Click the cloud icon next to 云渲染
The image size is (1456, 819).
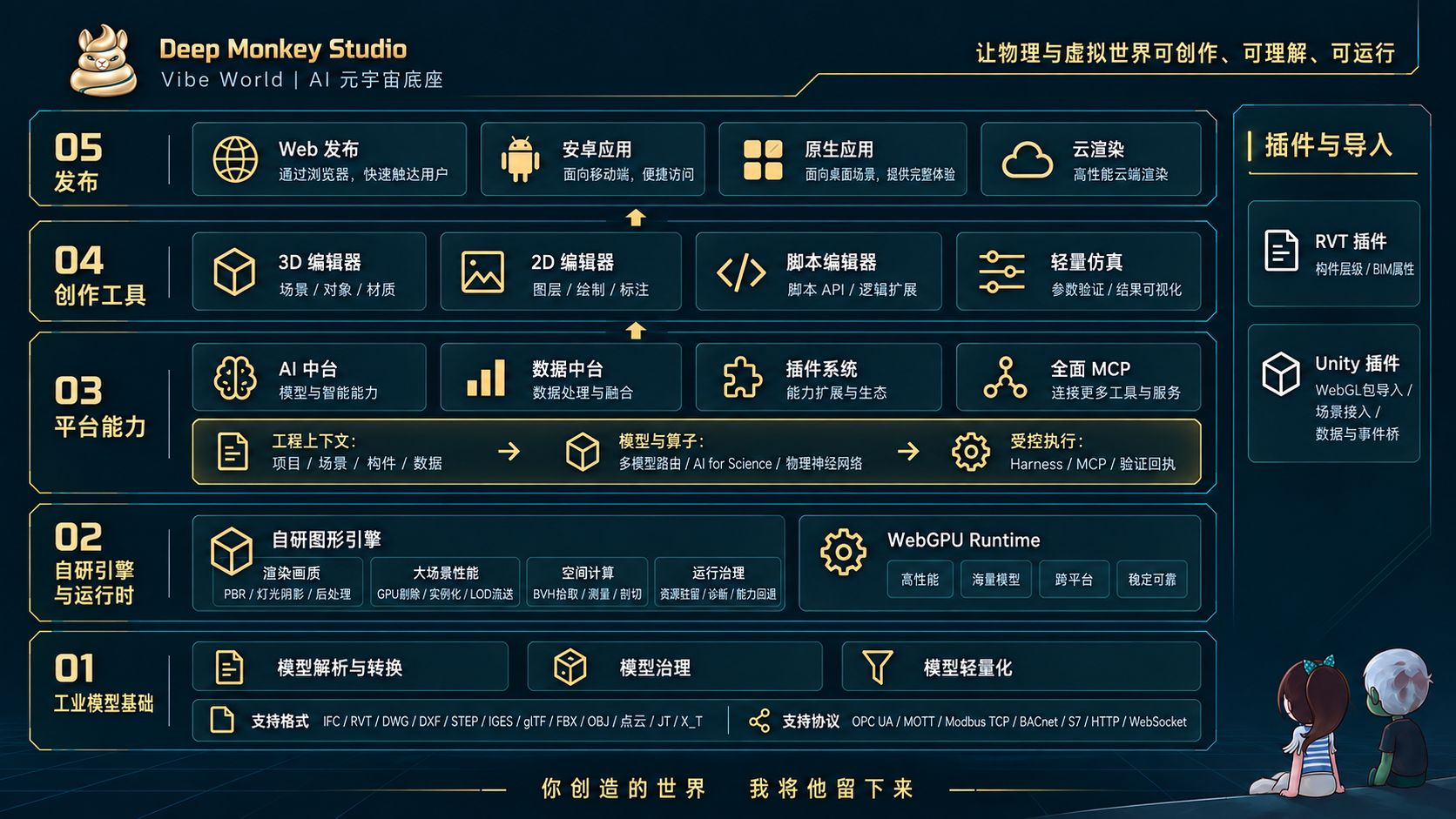1028,160
